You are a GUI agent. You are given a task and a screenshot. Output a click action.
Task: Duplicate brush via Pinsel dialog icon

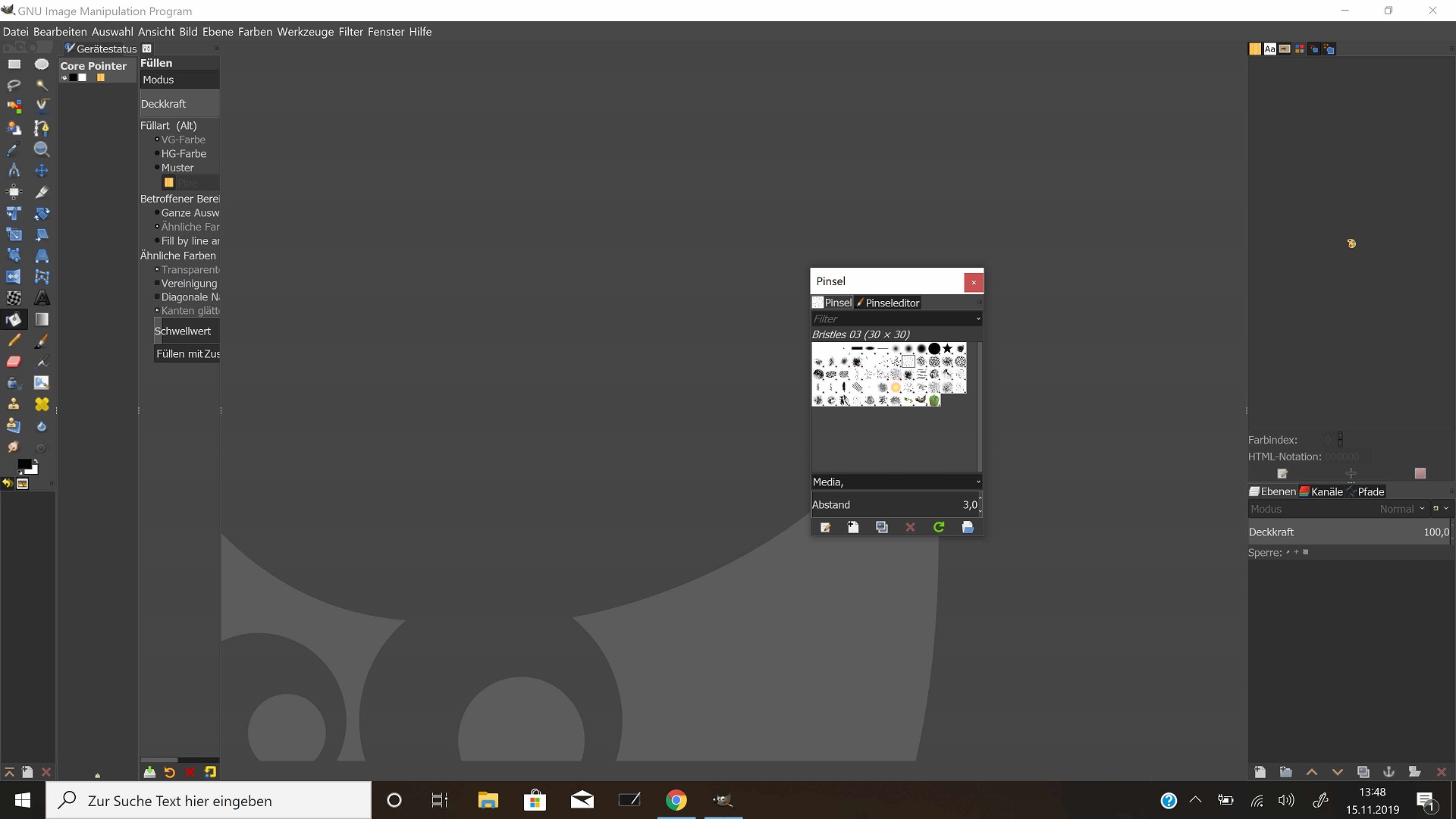(881, 527)
